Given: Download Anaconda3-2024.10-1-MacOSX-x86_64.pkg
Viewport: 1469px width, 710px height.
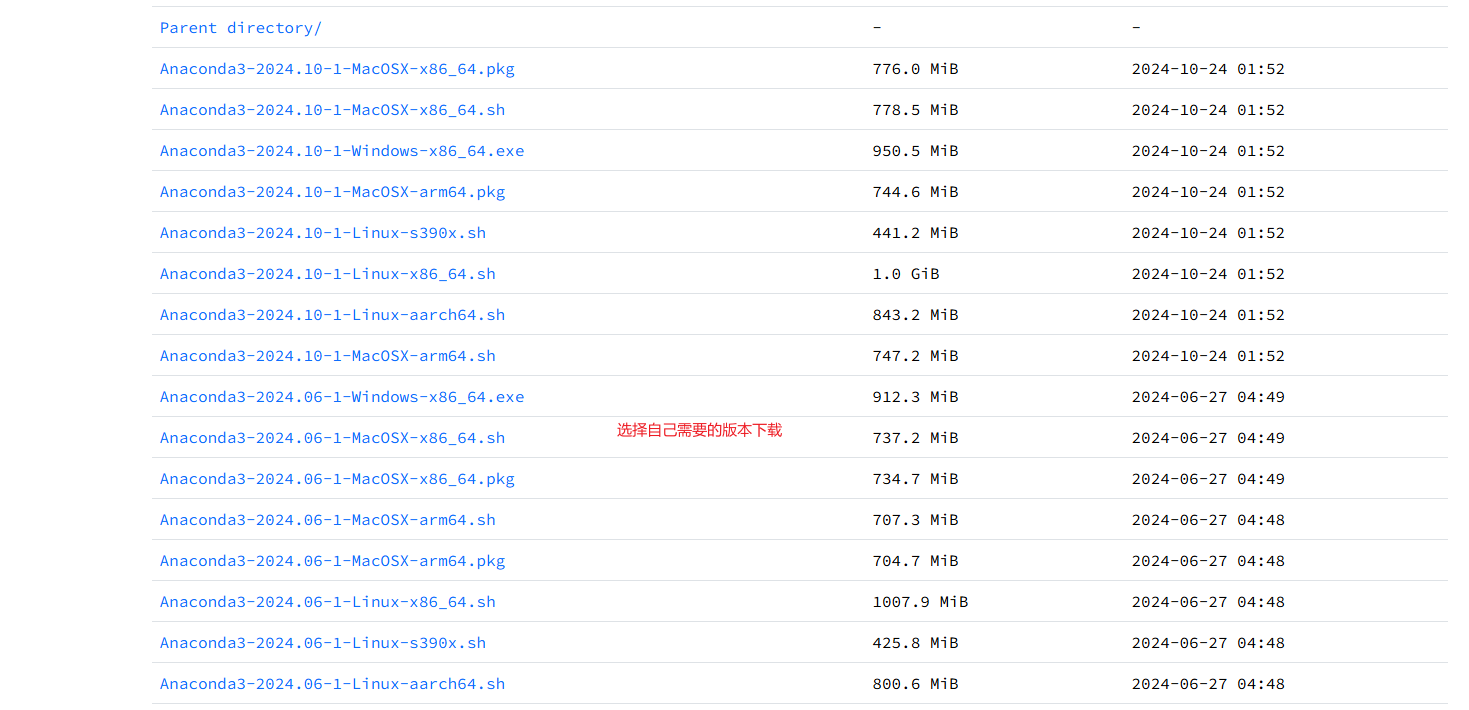Looking at the screenshot, I should coord(337,69).
